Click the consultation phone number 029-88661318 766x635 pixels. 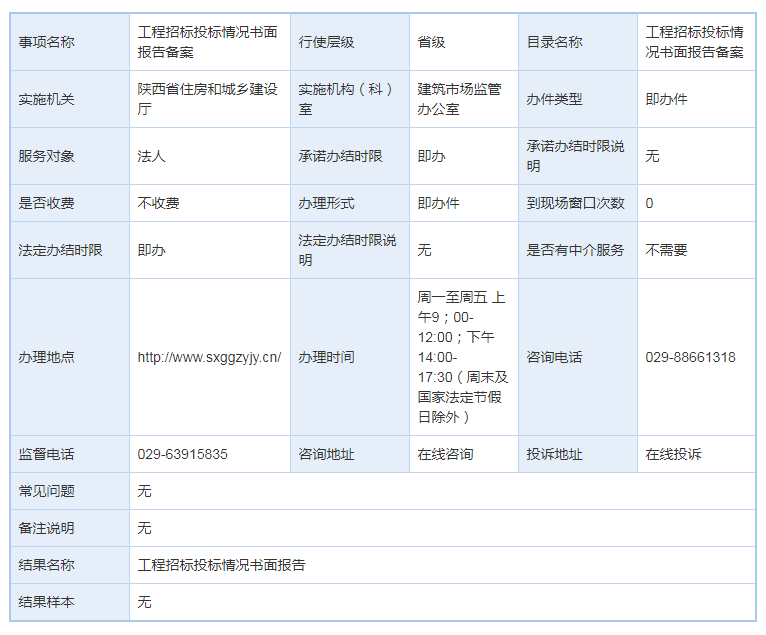pos(690,357)
